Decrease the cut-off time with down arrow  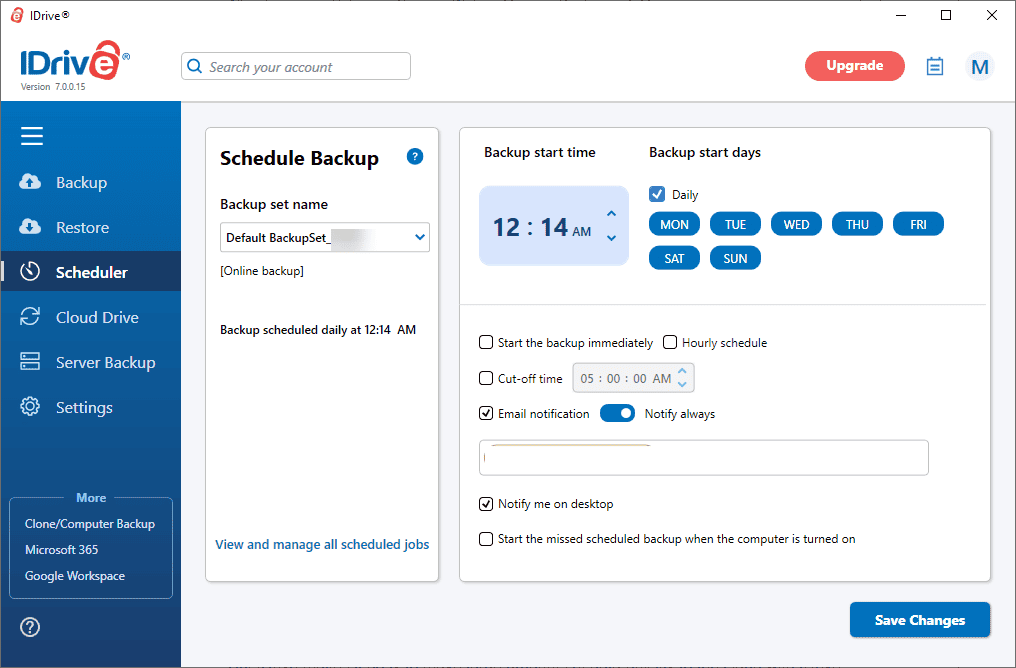coord(682,384)
